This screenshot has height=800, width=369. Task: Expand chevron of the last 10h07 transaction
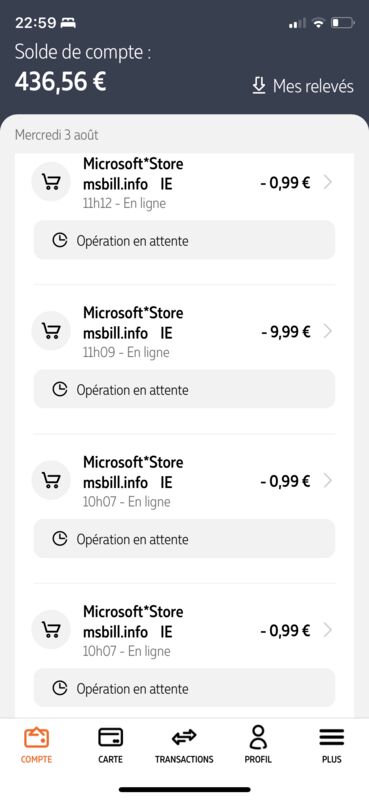pyautogui.click(x=328, y=631)
